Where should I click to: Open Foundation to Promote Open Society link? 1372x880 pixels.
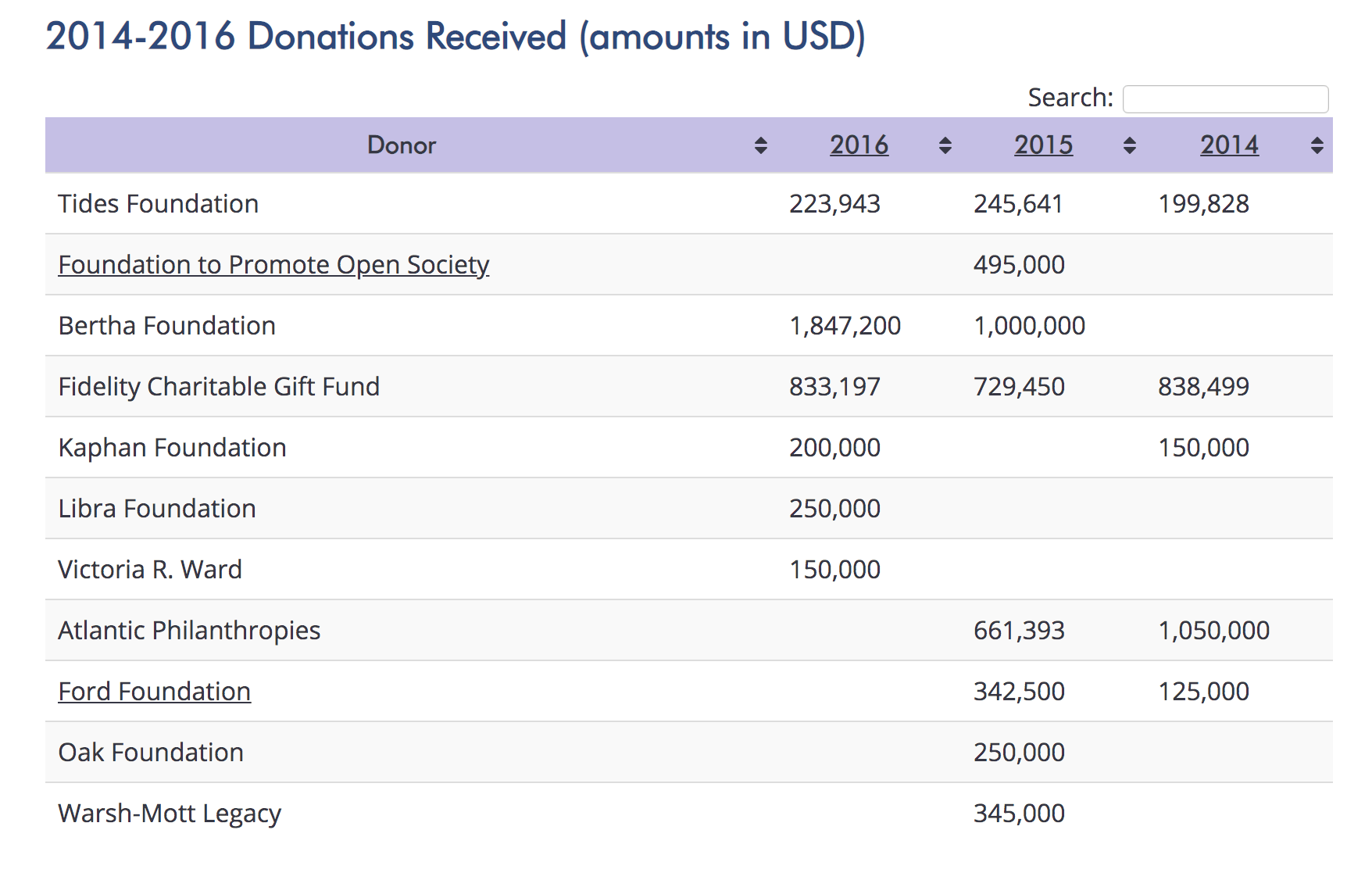pos(273,265)
